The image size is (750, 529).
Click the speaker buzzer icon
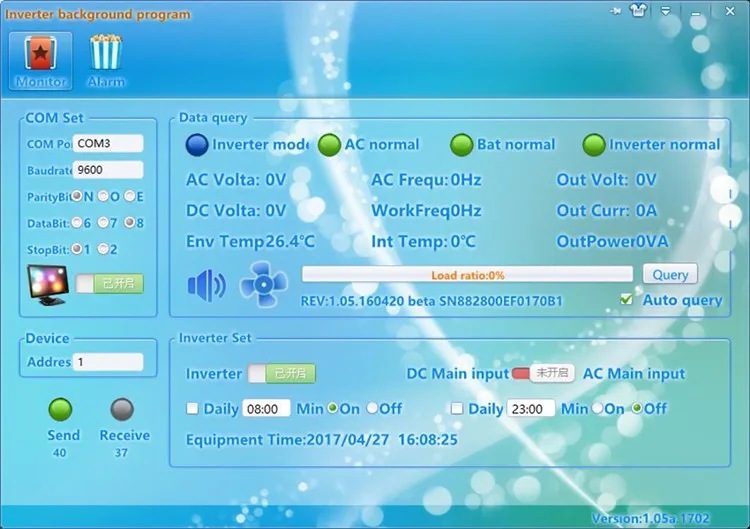click(207, 286)
